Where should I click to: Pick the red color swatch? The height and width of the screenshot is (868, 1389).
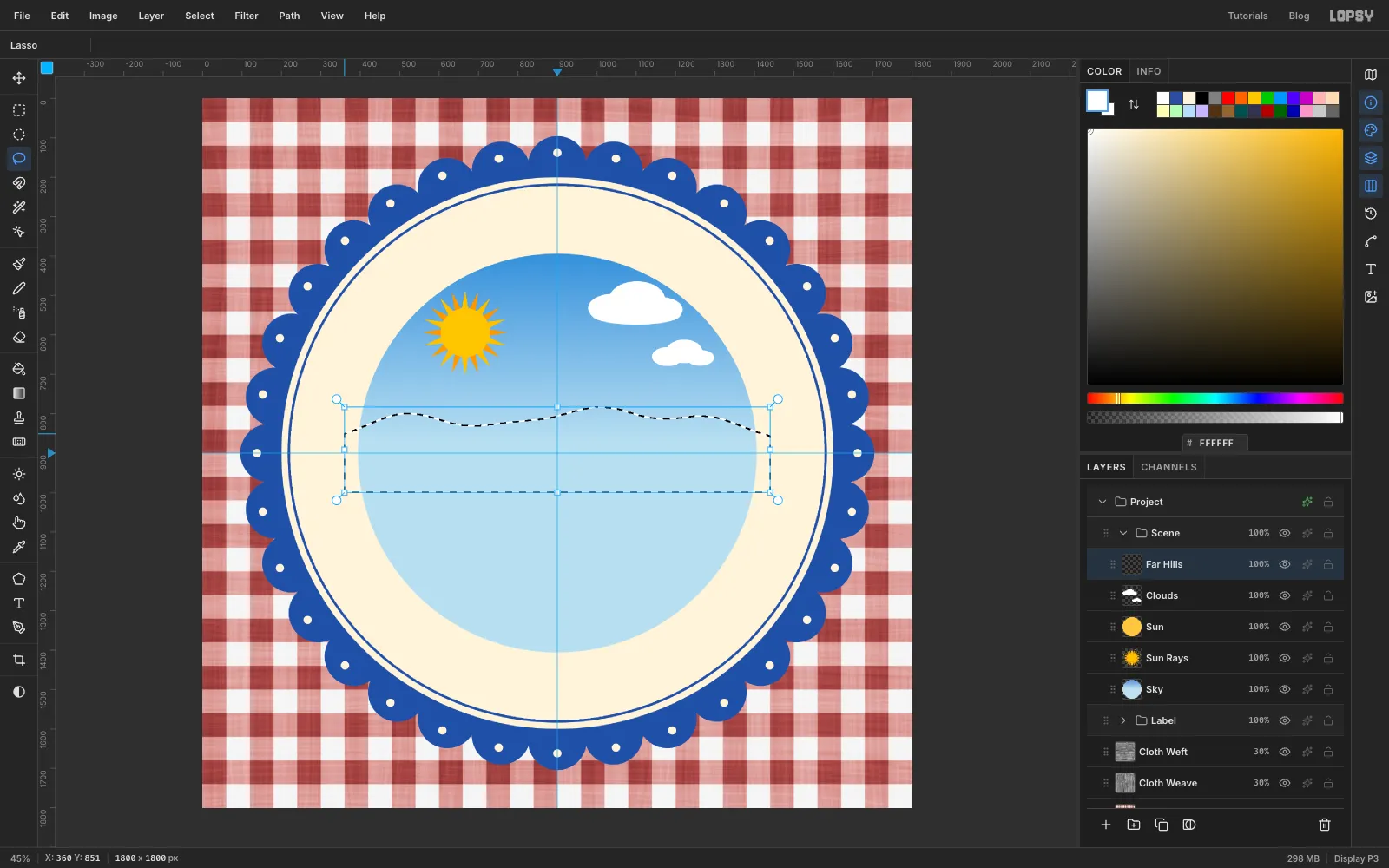point(1228,98)
